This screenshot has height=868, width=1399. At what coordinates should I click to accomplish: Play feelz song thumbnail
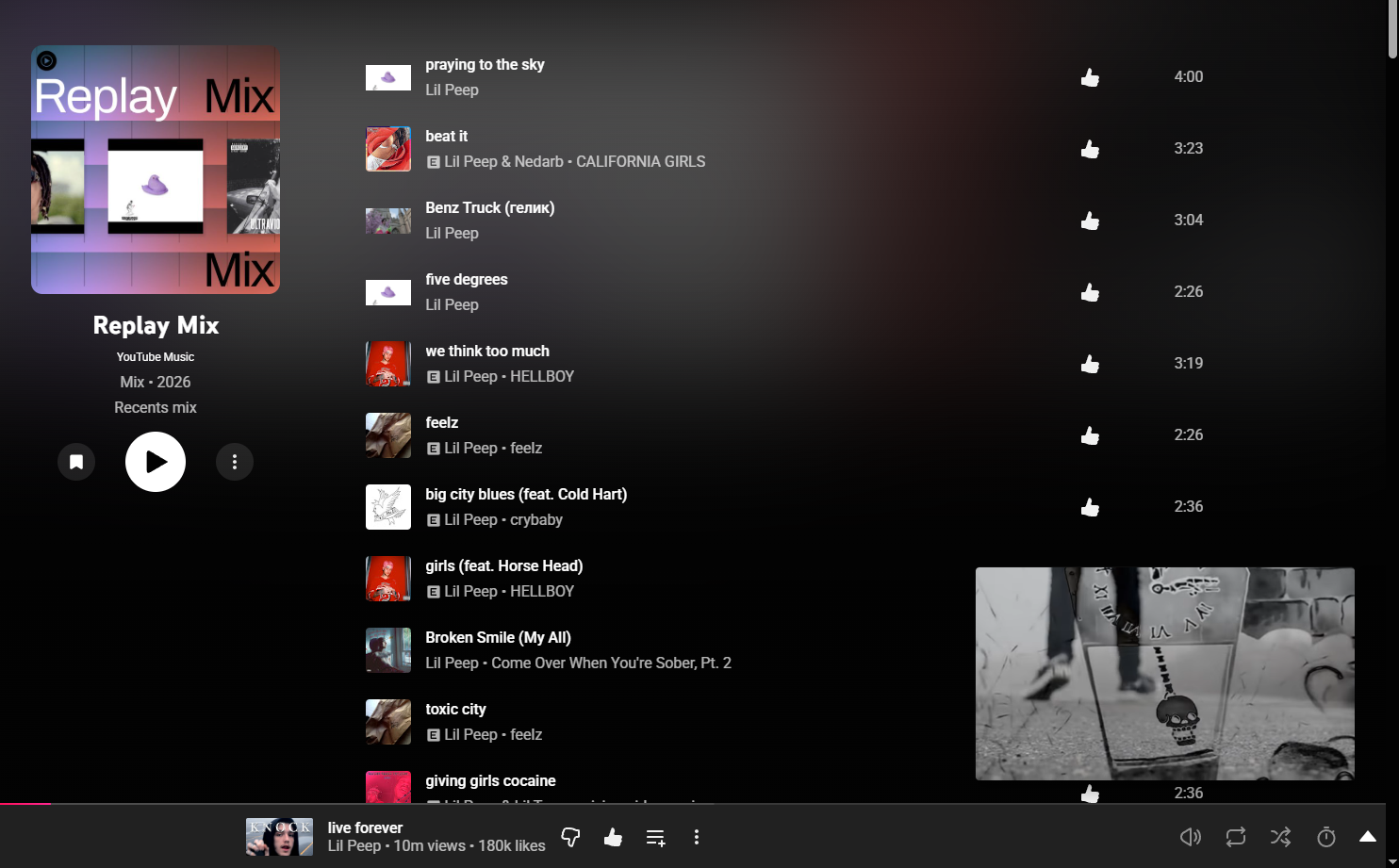point(388,435)
